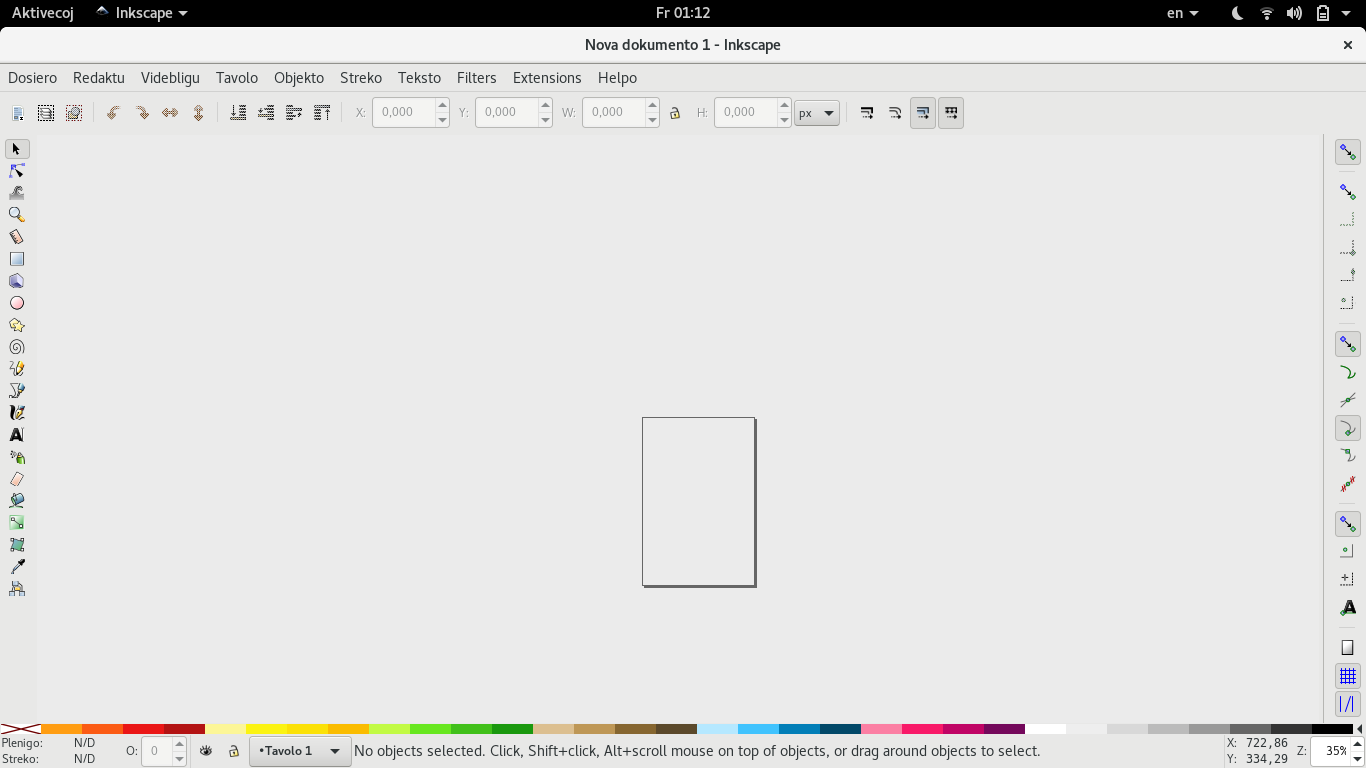
Task: Click Aktivecoj in the top bar
Action: tap(42, 13)
